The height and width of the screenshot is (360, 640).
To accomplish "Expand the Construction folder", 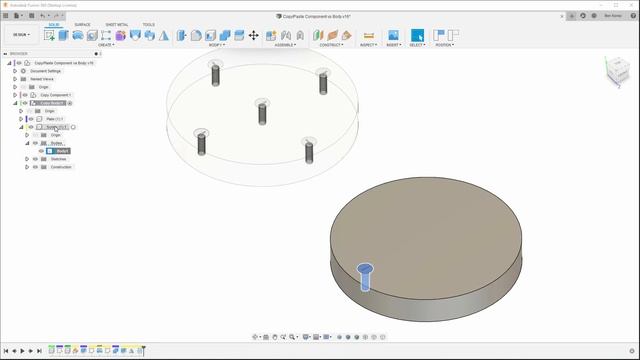I will pyautogui.click(x=27, y=167).
